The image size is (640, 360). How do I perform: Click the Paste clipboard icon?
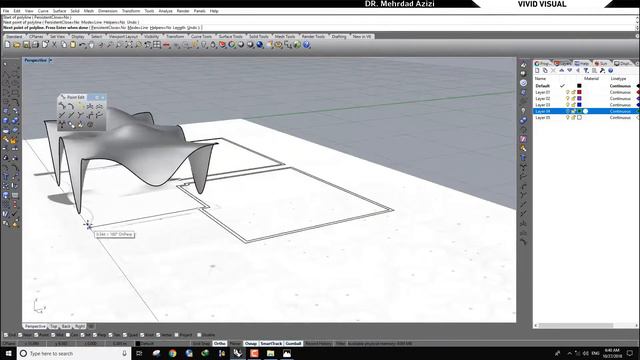(x=73, y=44)
